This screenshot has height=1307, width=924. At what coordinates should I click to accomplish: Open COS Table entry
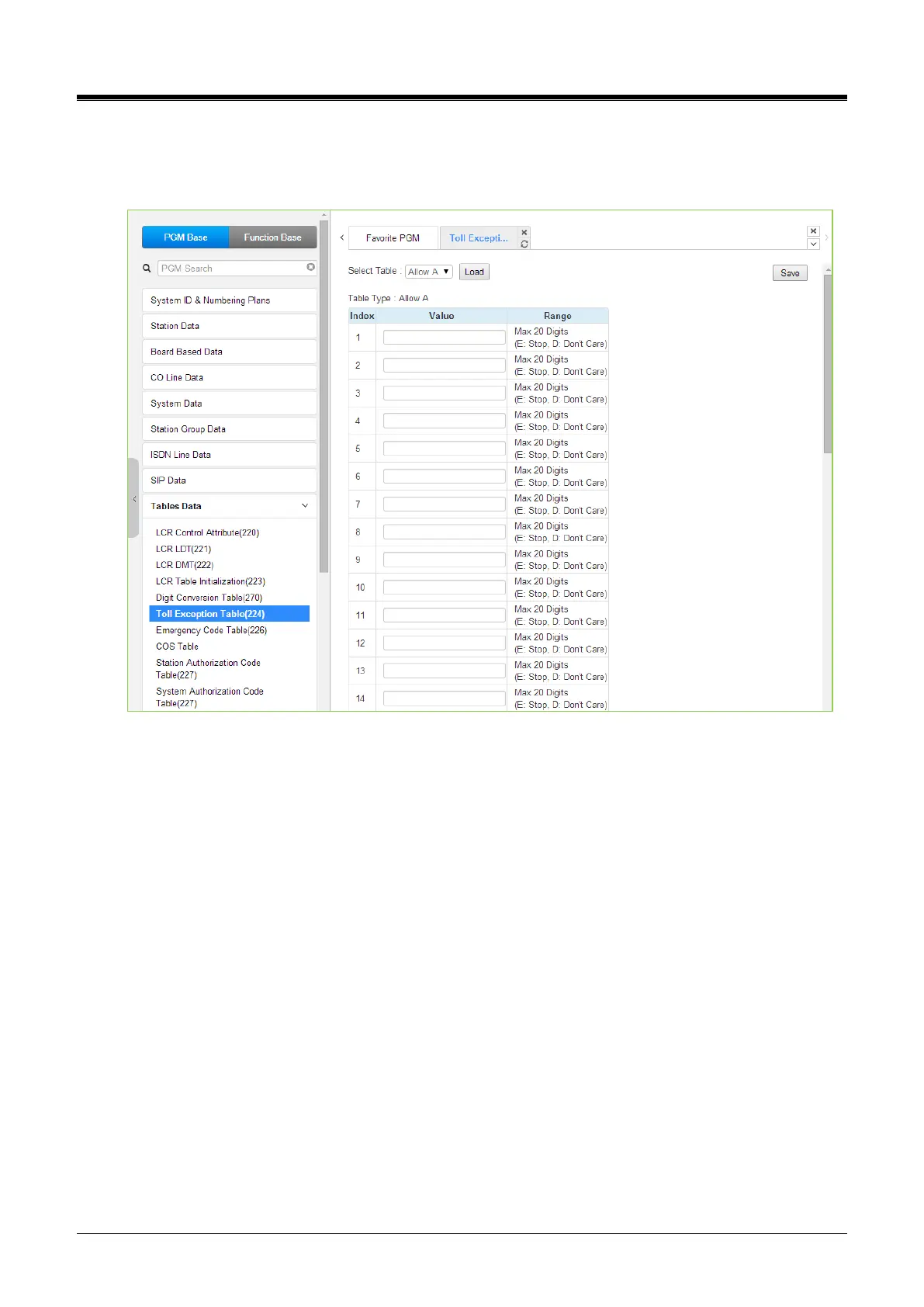coord(177,647)
